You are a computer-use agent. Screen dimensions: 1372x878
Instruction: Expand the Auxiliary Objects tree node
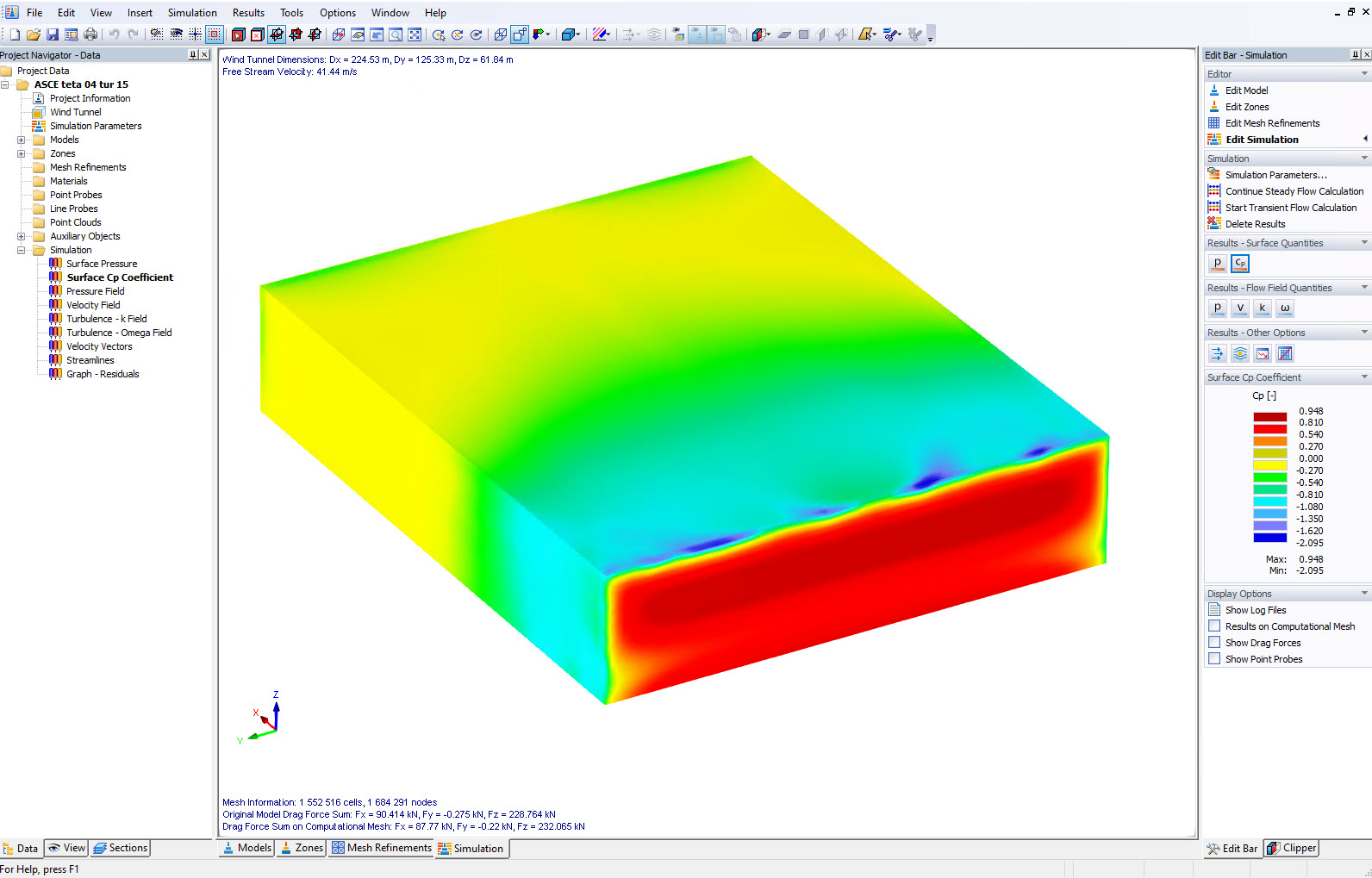[x=22, y=236]
